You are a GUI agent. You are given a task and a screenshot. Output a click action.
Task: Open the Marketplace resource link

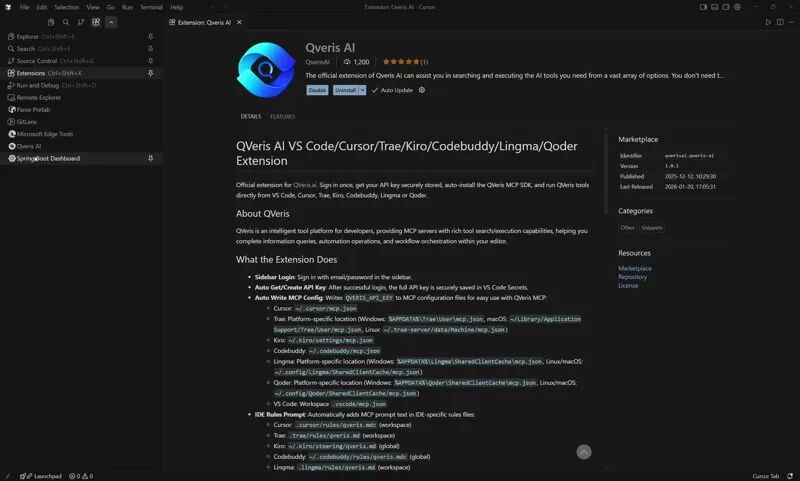click(635, 268)
